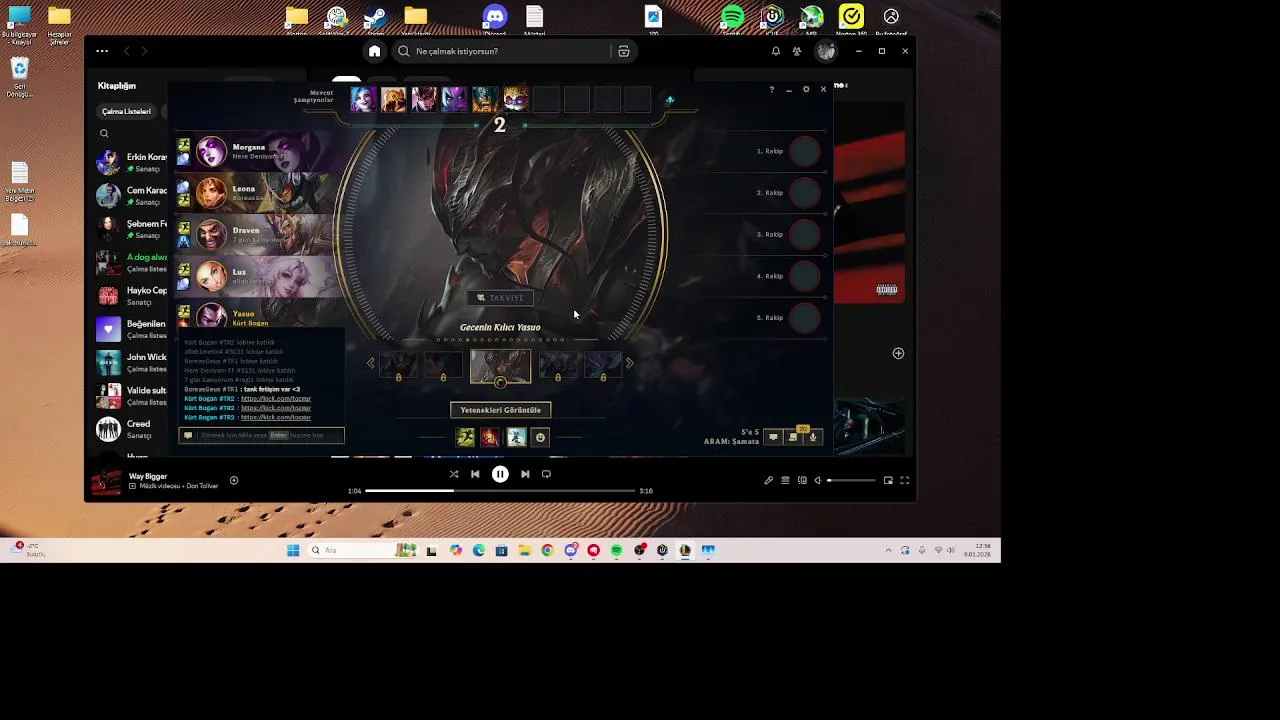Mute Spotify volume speaker icon

point(817,480)
